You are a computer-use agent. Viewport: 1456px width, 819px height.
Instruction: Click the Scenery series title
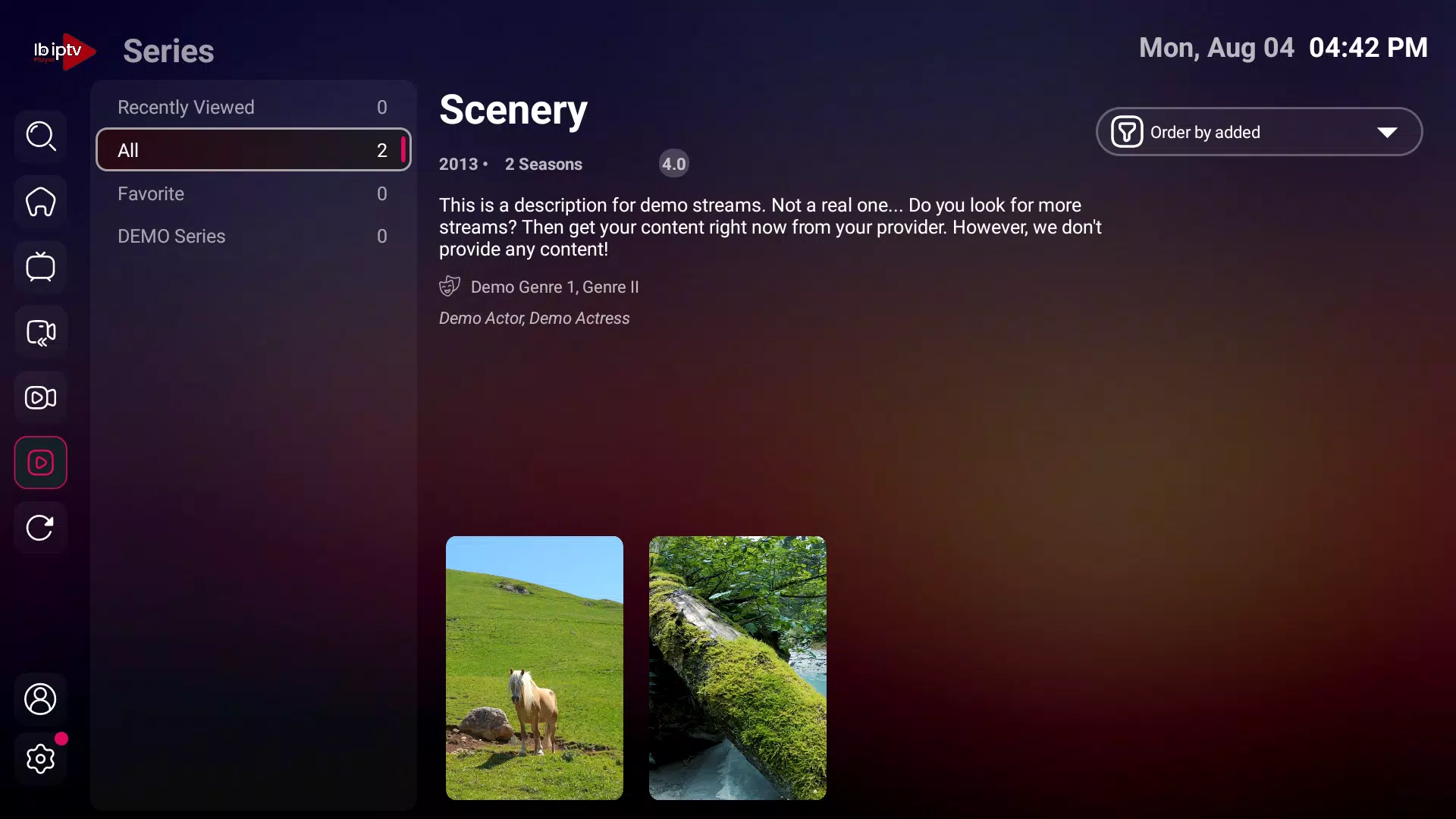pyautogui.click(x=513, y=111)
